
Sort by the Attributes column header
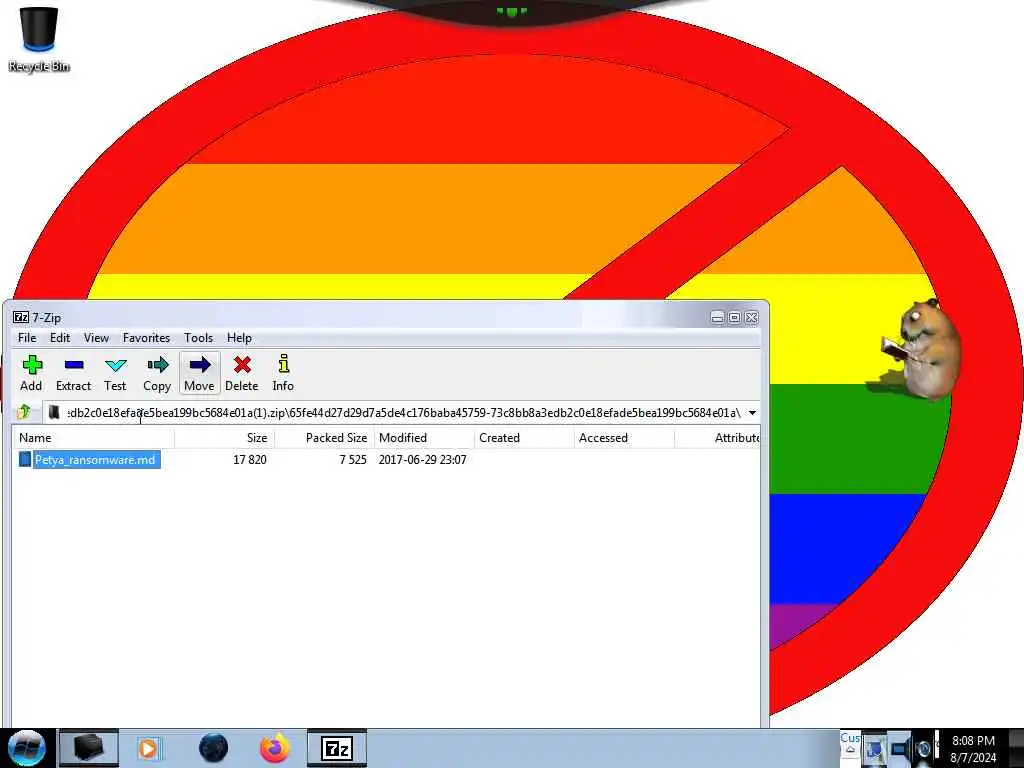tap(717, 438)
